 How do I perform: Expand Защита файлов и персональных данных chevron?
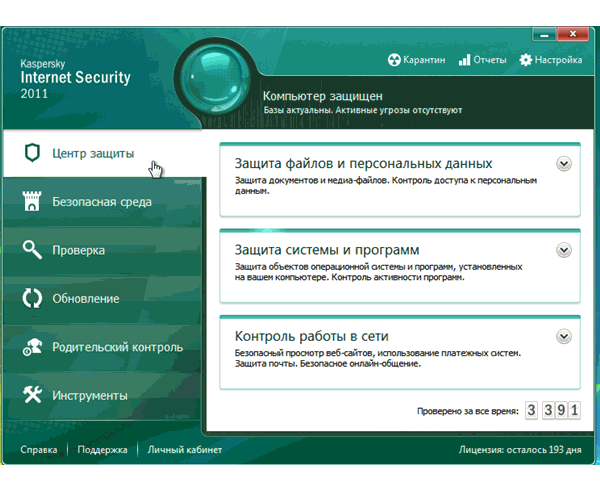click(x=564, y=164)
